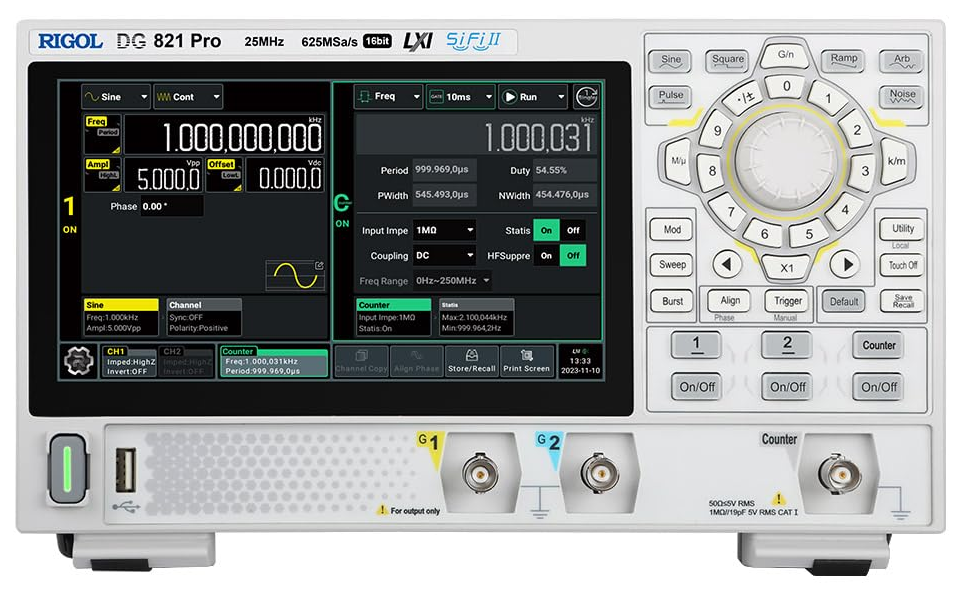Push the G/n unit key
This screenshot has width=976, height=609.
point(786,55)
